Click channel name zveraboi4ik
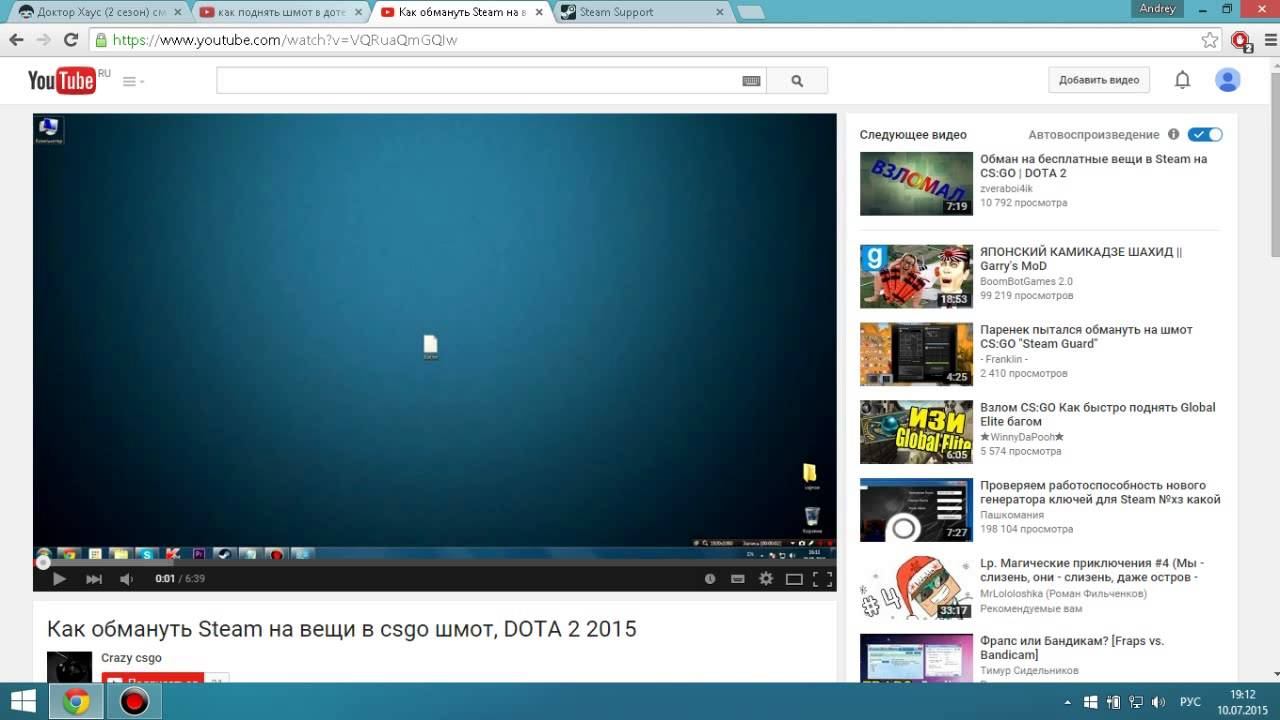The image size is (1280, 720). pyautogui.click(x=1006, y=188)
